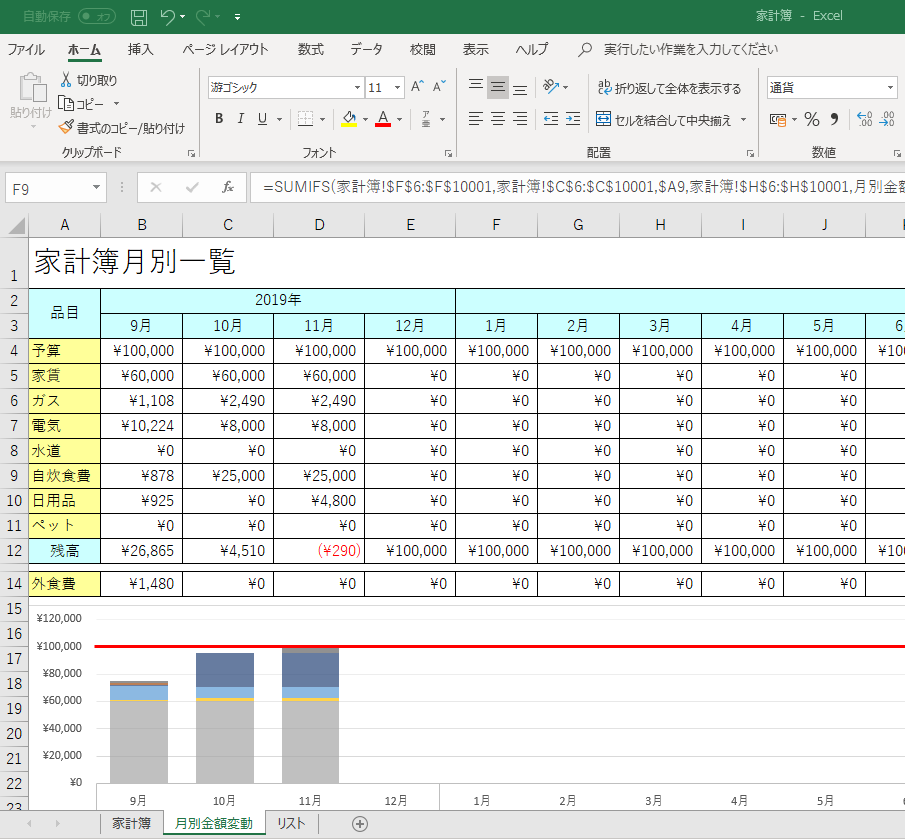The width and height of the screenshot is (905, 839).
Task: Open the 游ゴシック font name dropdown
Action: pos(357,88)
